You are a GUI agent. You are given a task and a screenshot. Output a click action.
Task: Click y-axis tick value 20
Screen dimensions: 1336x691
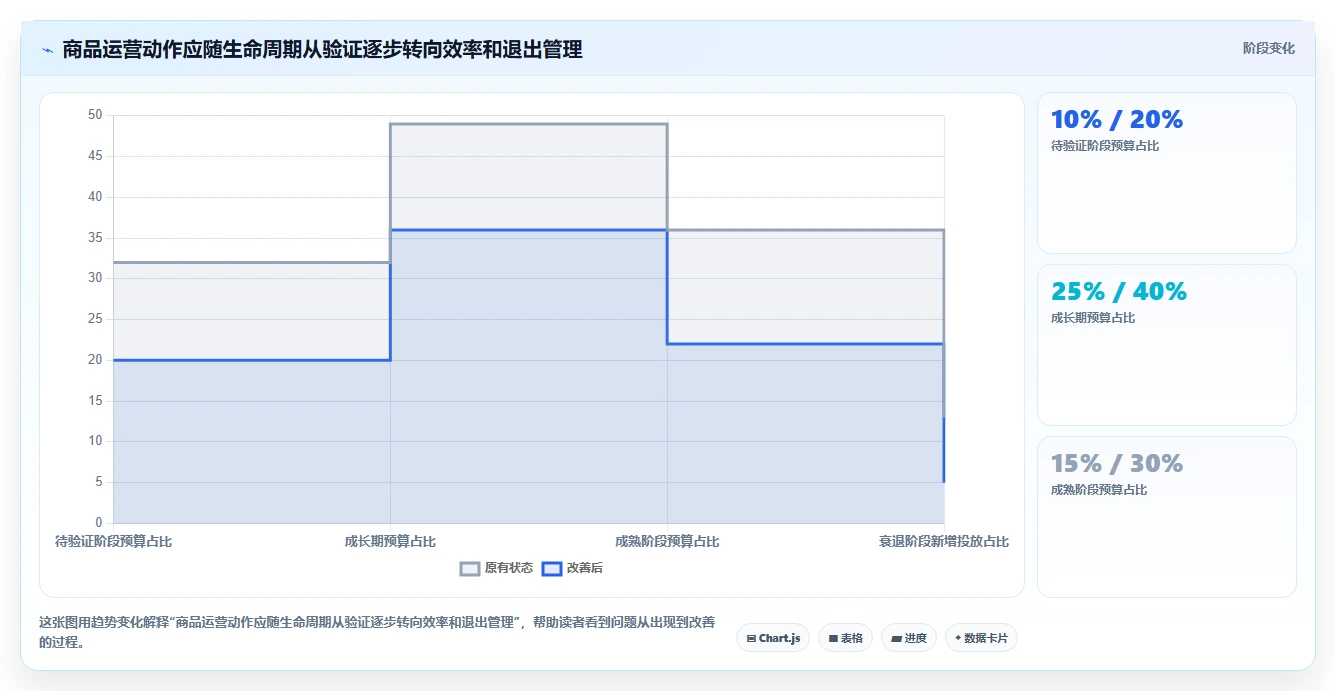tap(95, 360)
